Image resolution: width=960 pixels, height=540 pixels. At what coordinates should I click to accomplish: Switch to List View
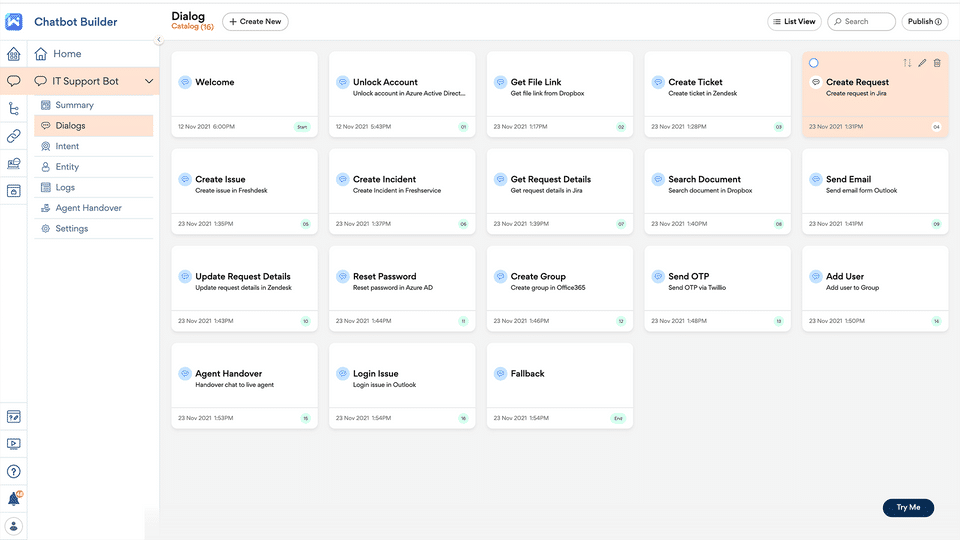794,21
